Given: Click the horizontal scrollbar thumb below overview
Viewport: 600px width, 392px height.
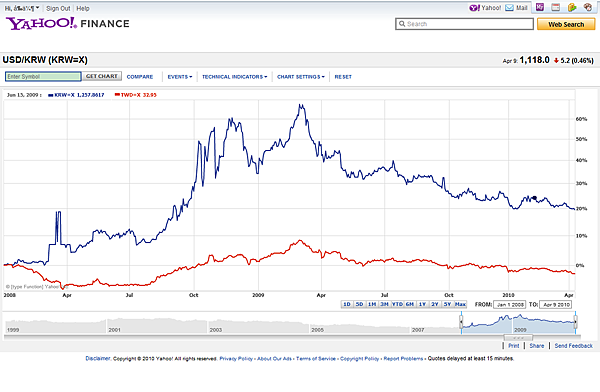Looking at the screenshot, I should tap(518, 338).
